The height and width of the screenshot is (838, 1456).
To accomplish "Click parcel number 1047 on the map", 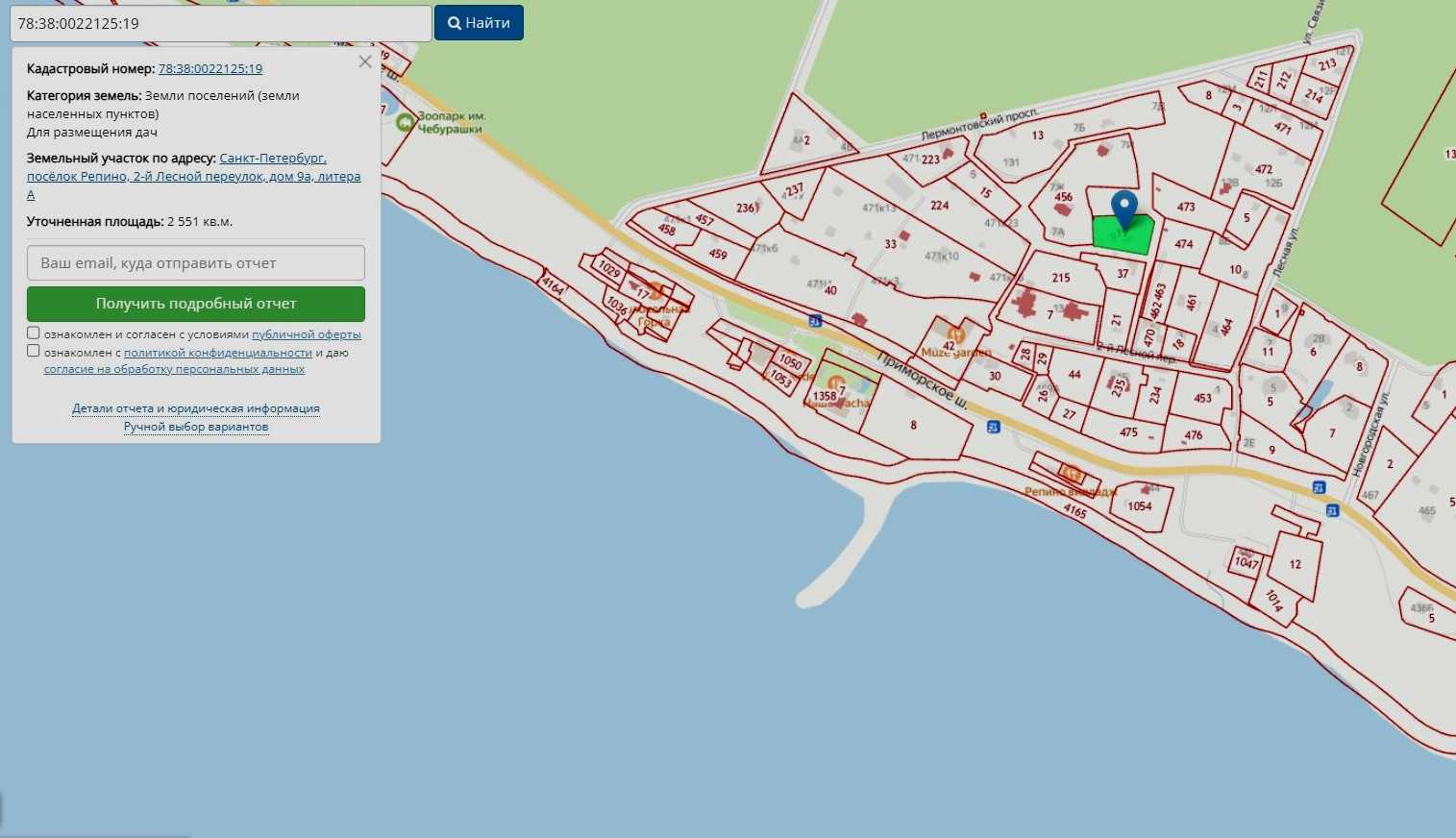I will point(1246,562).
